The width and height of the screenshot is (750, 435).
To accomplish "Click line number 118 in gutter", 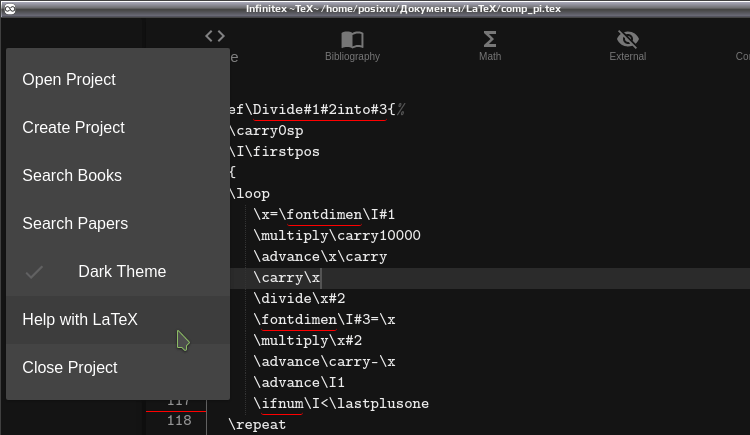I will [179, 421].
